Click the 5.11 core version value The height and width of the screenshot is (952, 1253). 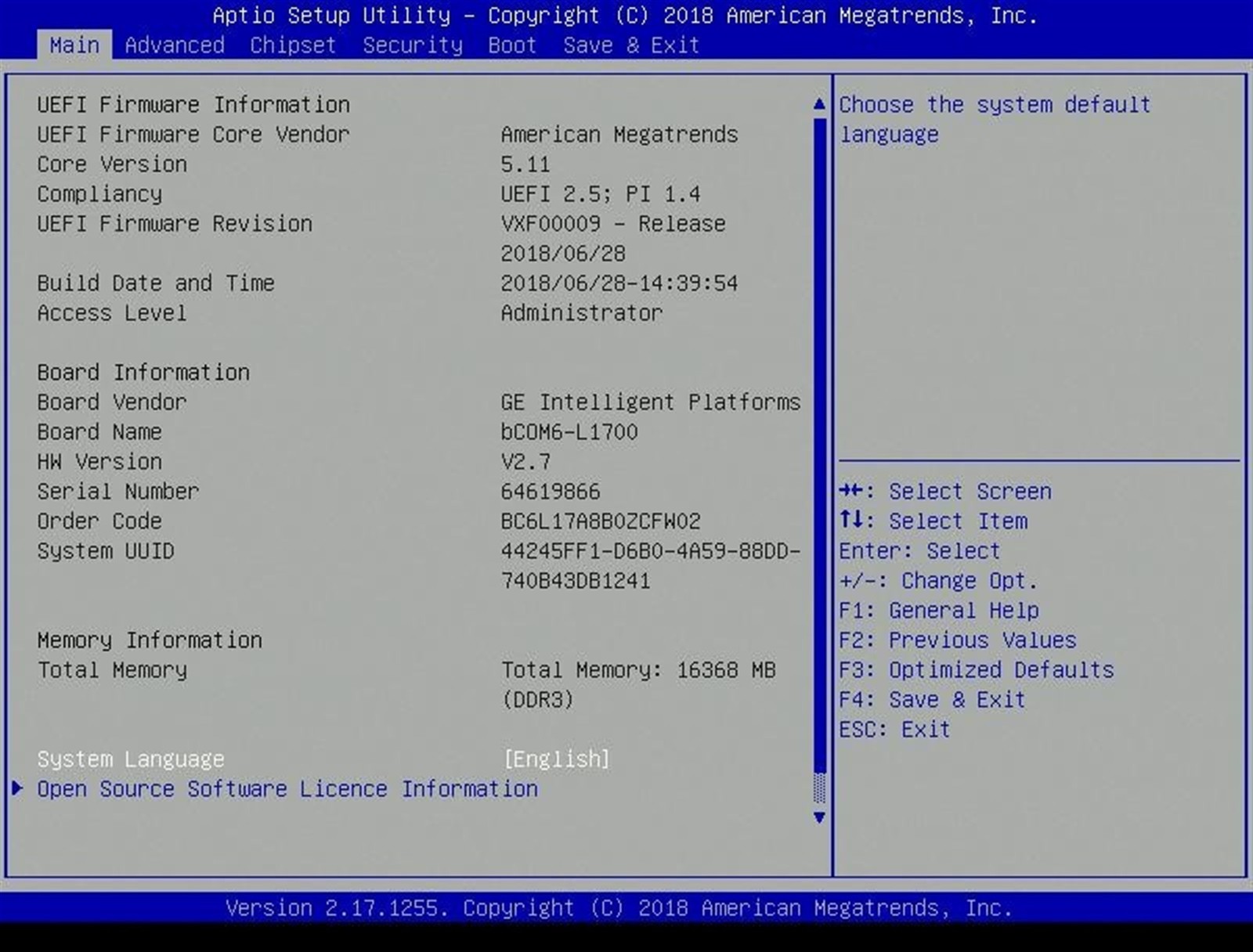click(x=525, y=164)
